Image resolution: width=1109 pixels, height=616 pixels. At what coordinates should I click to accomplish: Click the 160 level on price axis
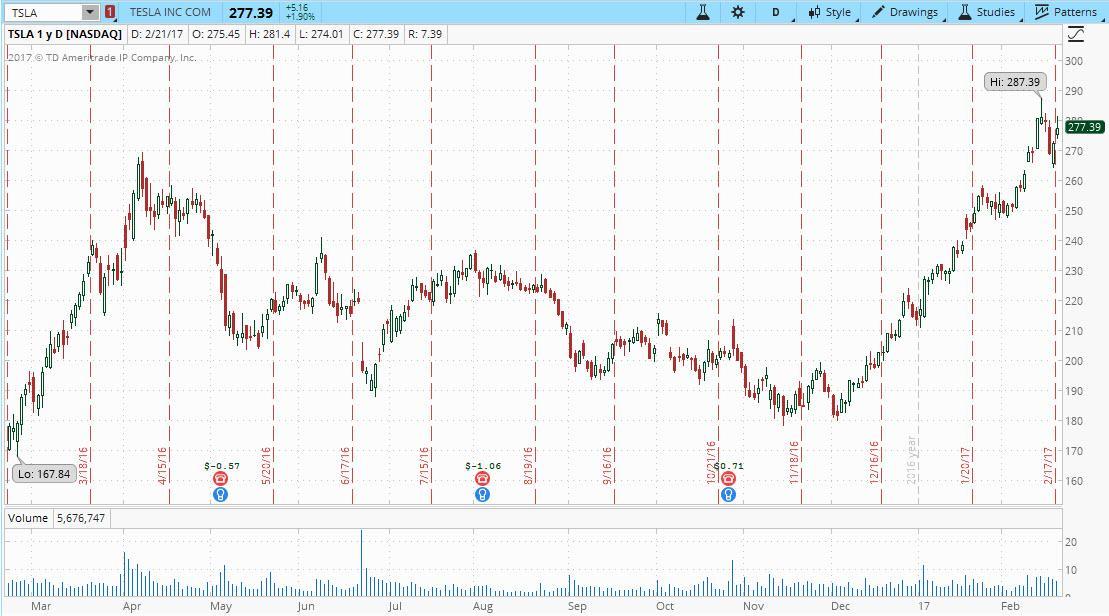1074,481
